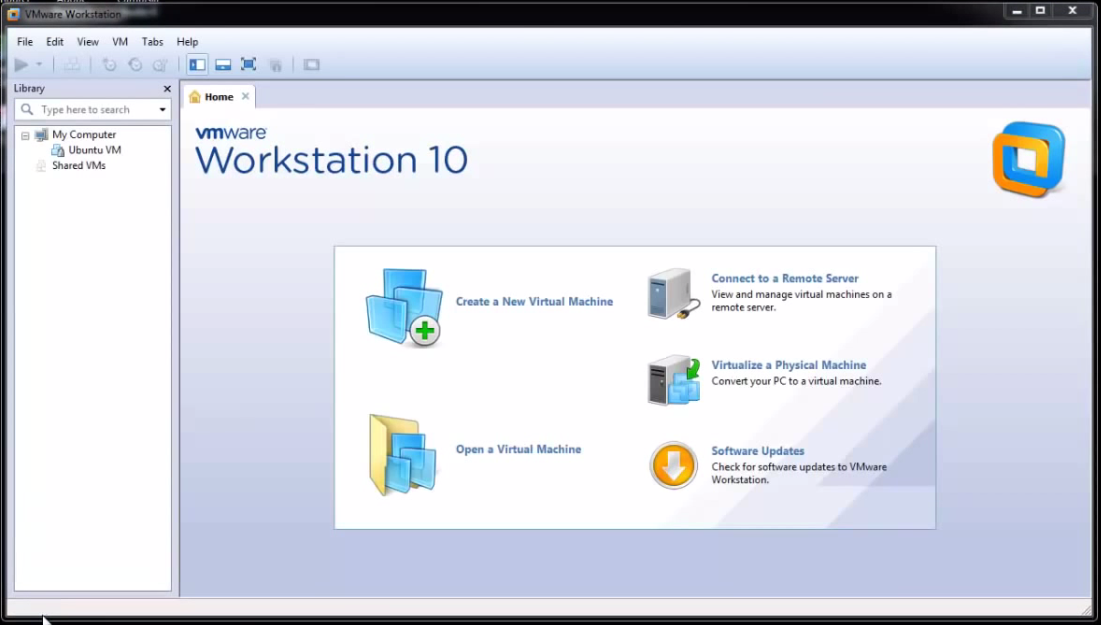Screen dimensions: 1101x625
Task: Open the File menu
Action: click(x=25, y=41)
